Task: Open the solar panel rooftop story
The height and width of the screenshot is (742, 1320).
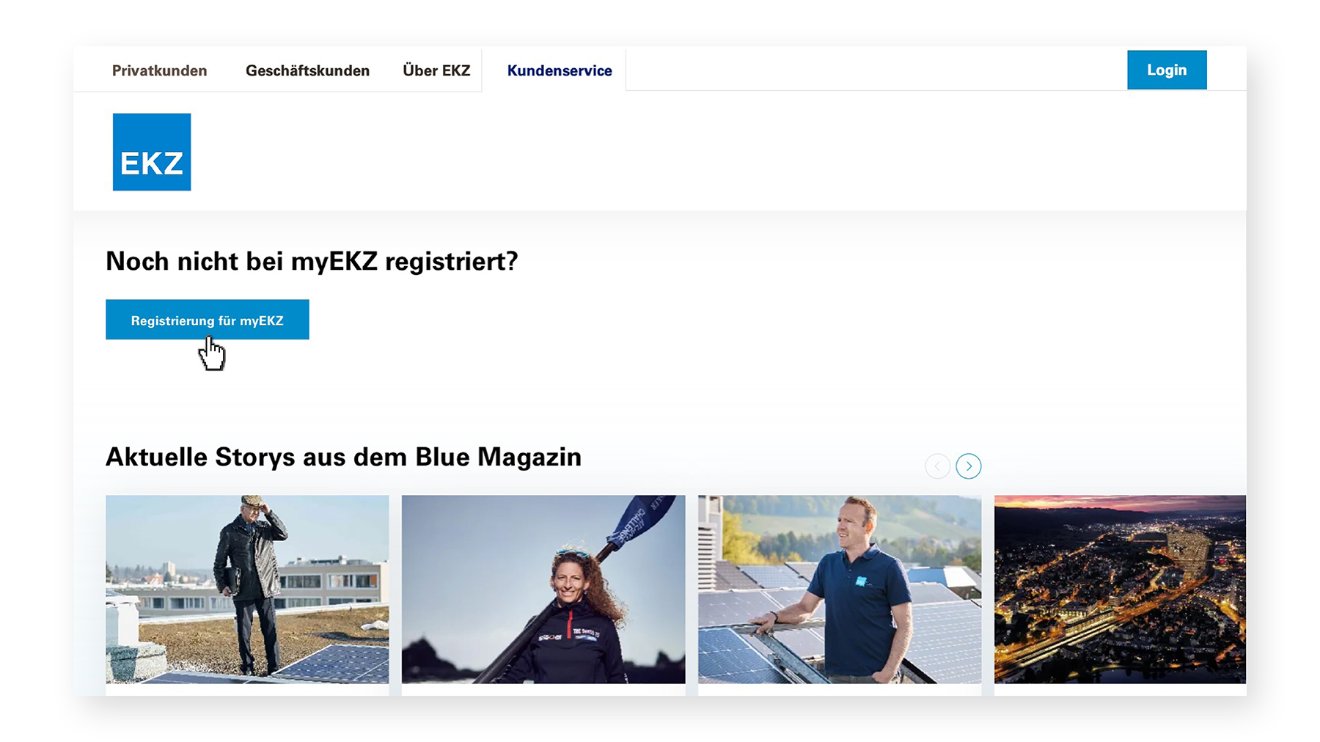Action: pos(839,590)
